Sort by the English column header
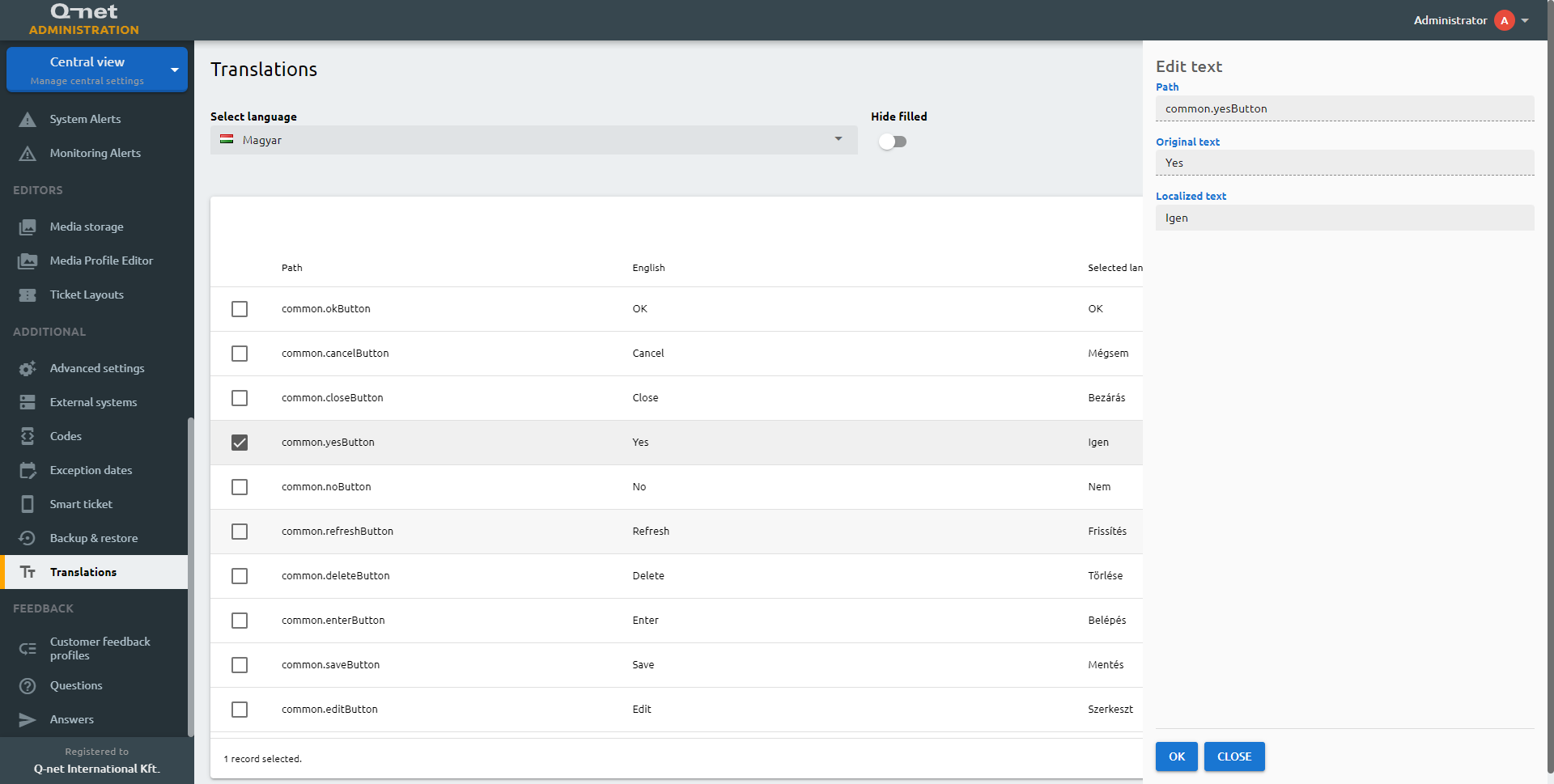The width and height of the screenshot is (1554, 784). click(x=648, y=268)
